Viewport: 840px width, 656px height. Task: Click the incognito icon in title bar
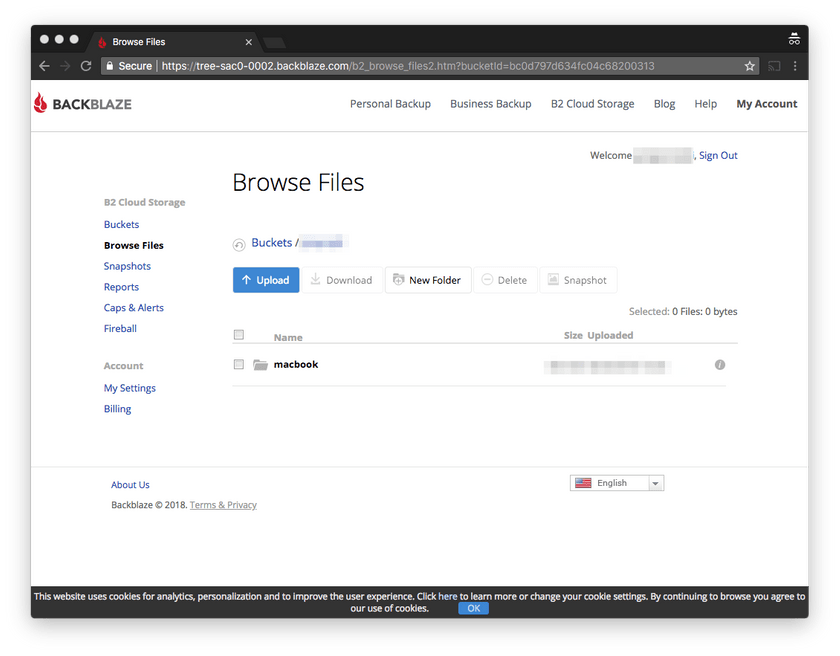click(794, 39)
